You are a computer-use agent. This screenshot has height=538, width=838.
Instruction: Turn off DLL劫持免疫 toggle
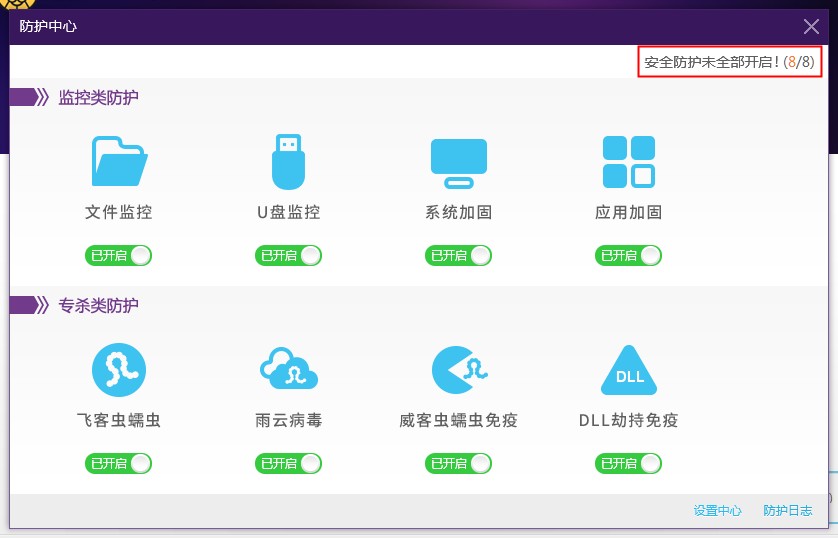pyautogui.click(x=629, y=463)
